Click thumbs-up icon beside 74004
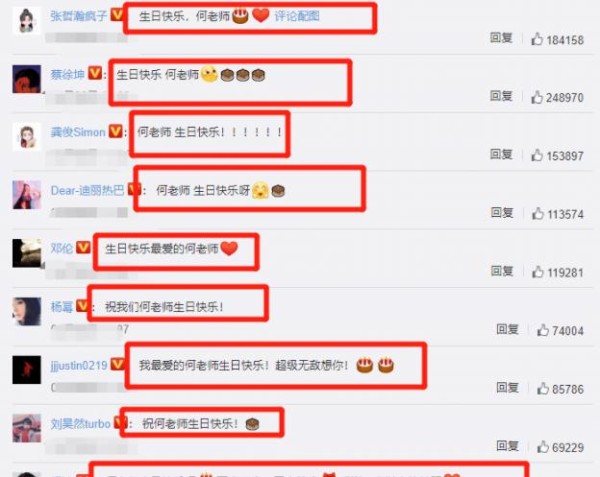This screenshot has height=477, width=600. [543, 330]
